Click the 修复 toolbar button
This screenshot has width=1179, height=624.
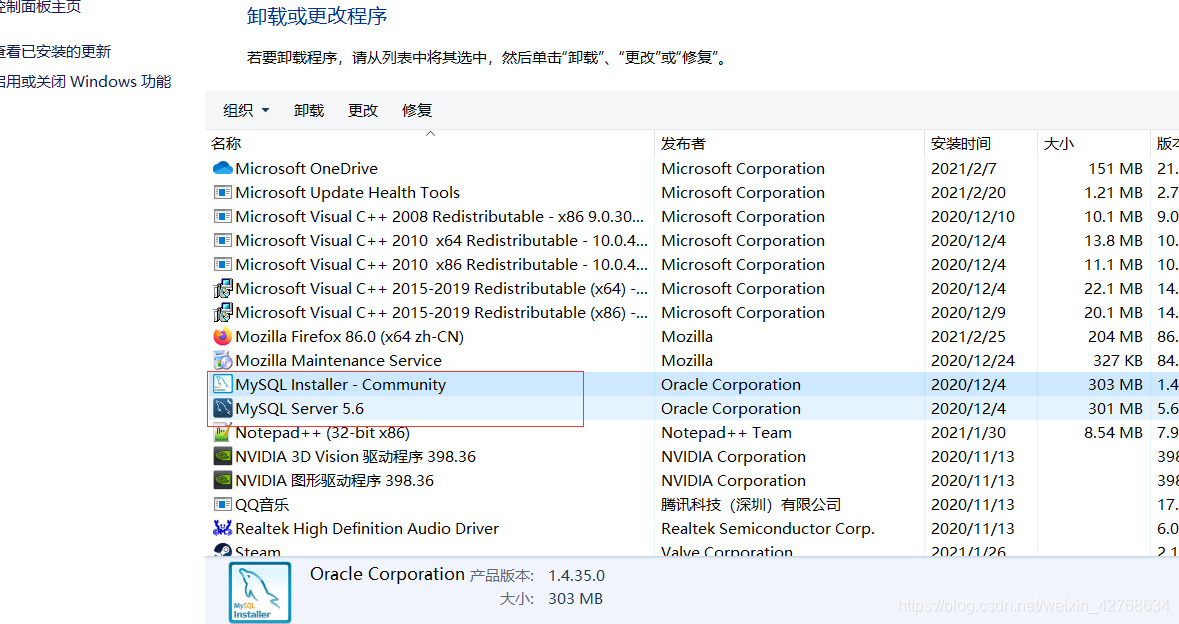click(x=417, y=111)
